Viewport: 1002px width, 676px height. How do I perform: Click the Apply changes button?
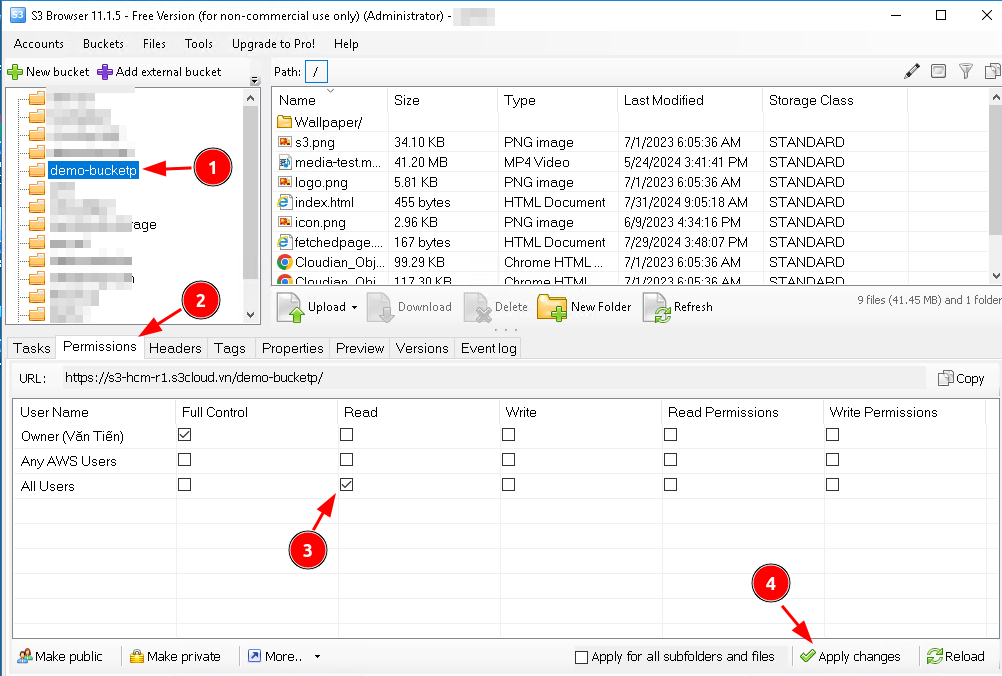[x=850, y=656]
